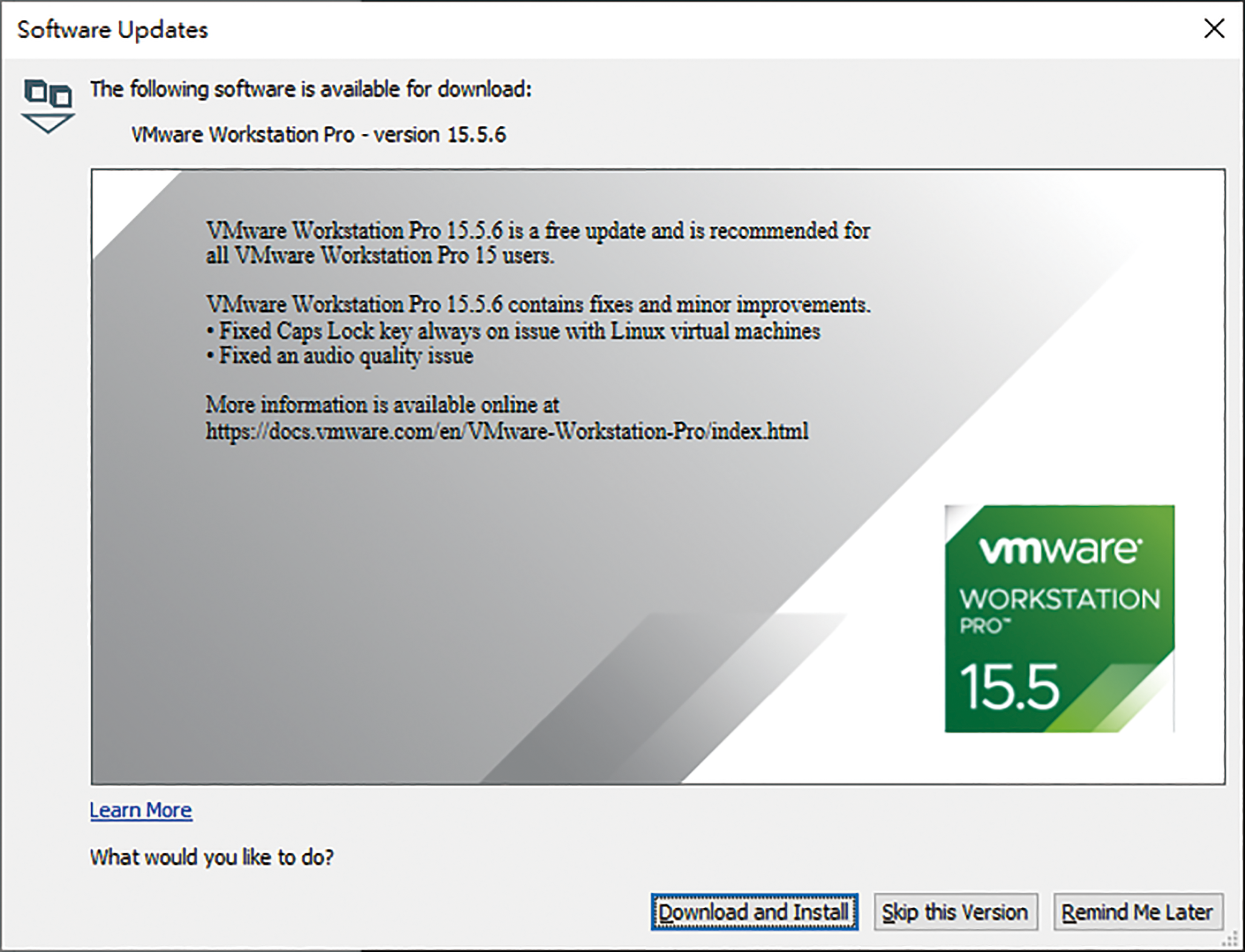This screenshot has height=952, width=1245.
Task: Click the resize grip in dialog corner
Action: pyautogui.click(x=1230, y=938)
